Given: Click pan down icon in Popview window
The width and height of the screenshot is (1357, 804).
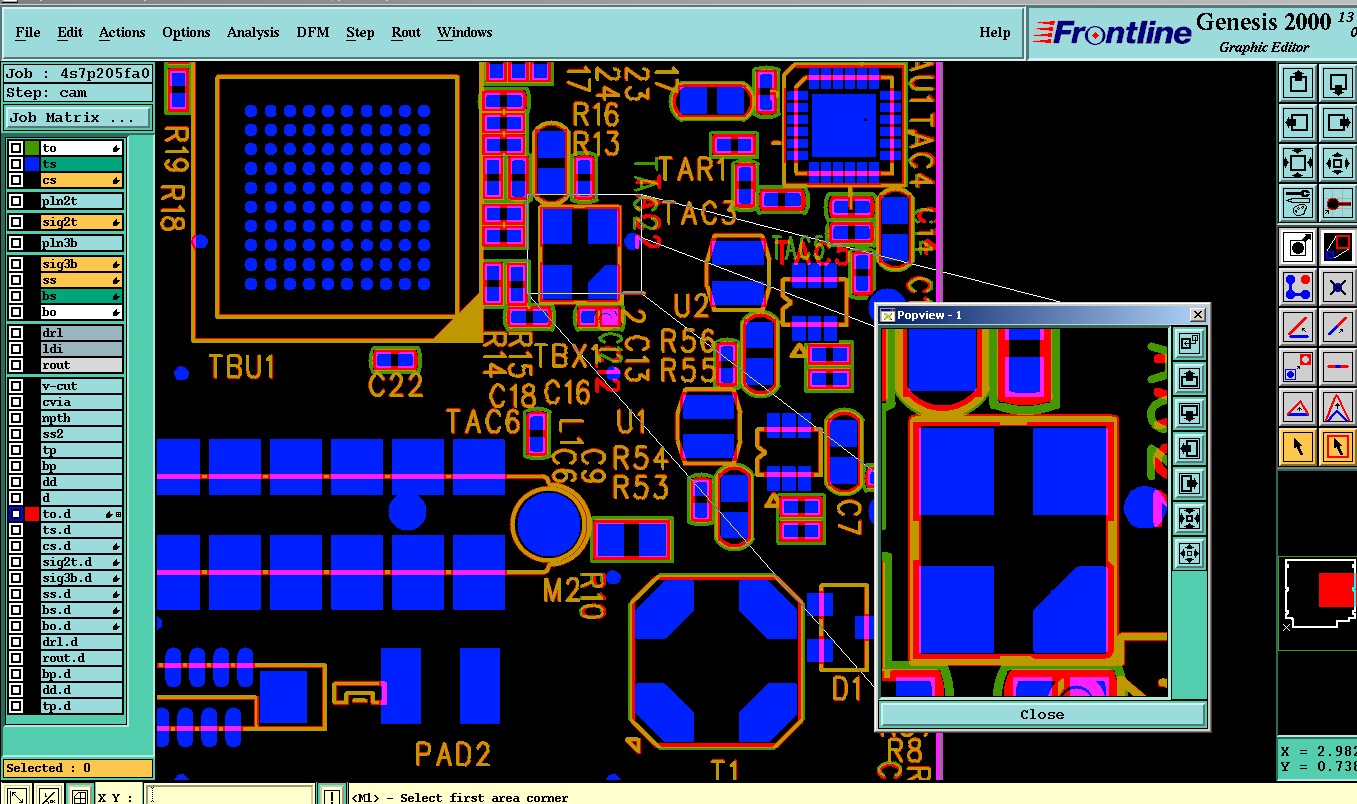Looking at the screenshot, I should point(1189,413).
